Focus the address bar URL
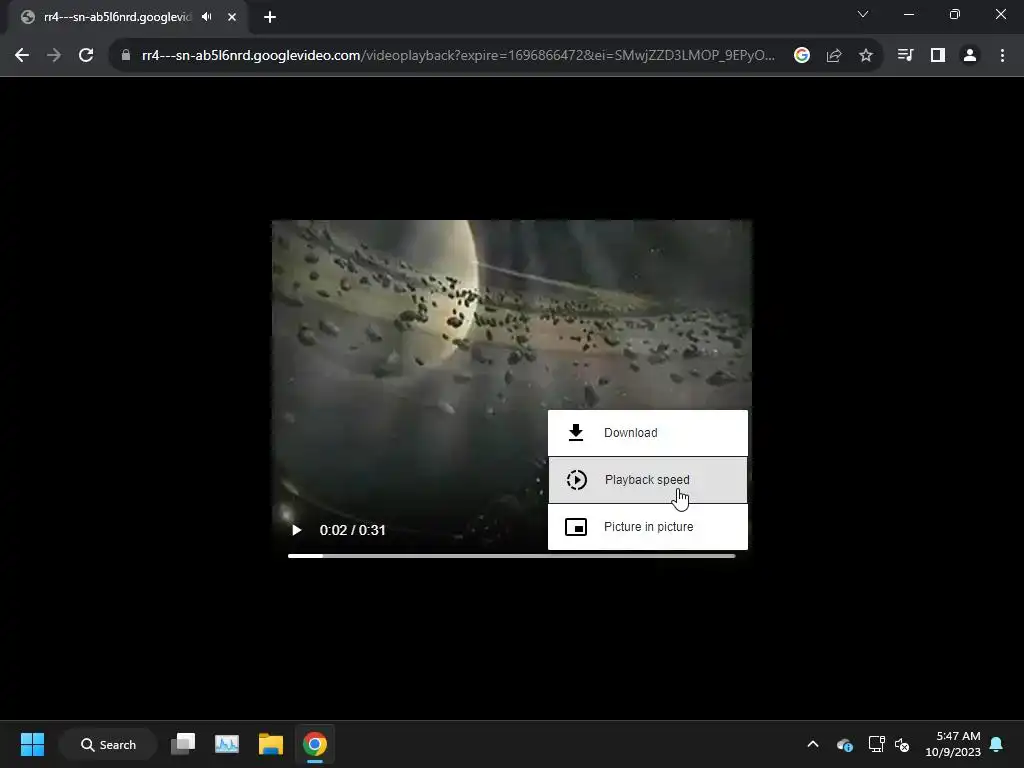Viewport: 1024px width, 768px height. coord(458,56)
